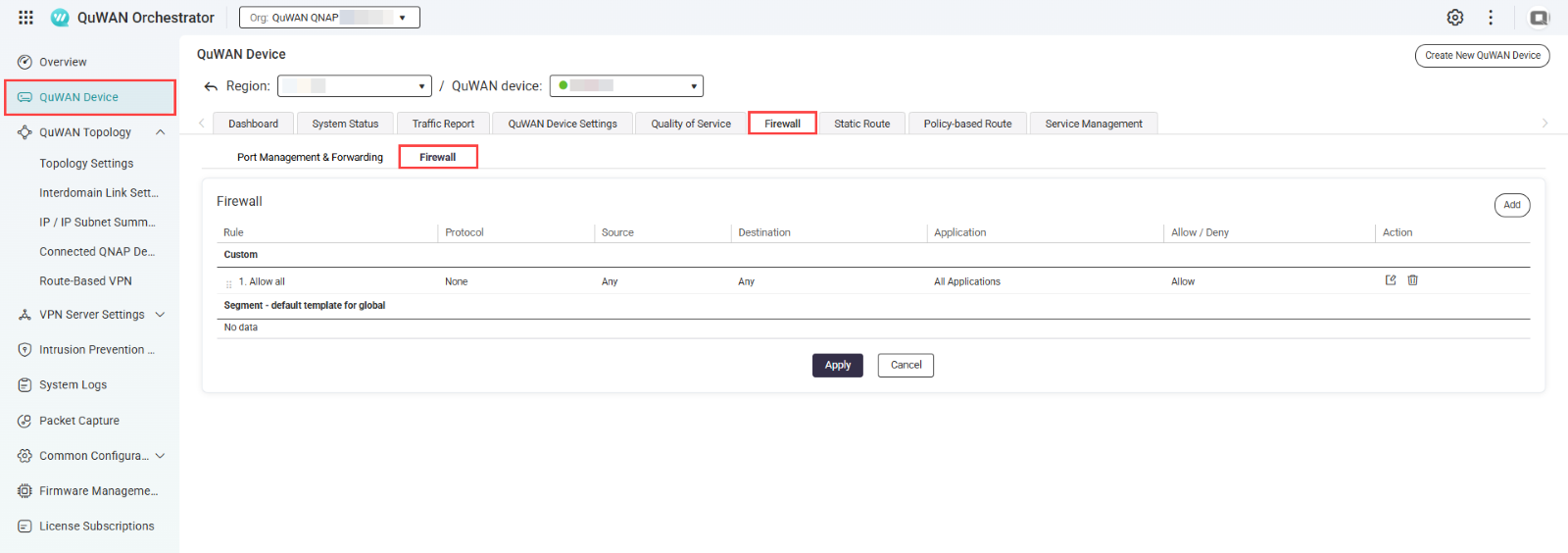Click the back arrow beside Region

click(x=211, y=86)
